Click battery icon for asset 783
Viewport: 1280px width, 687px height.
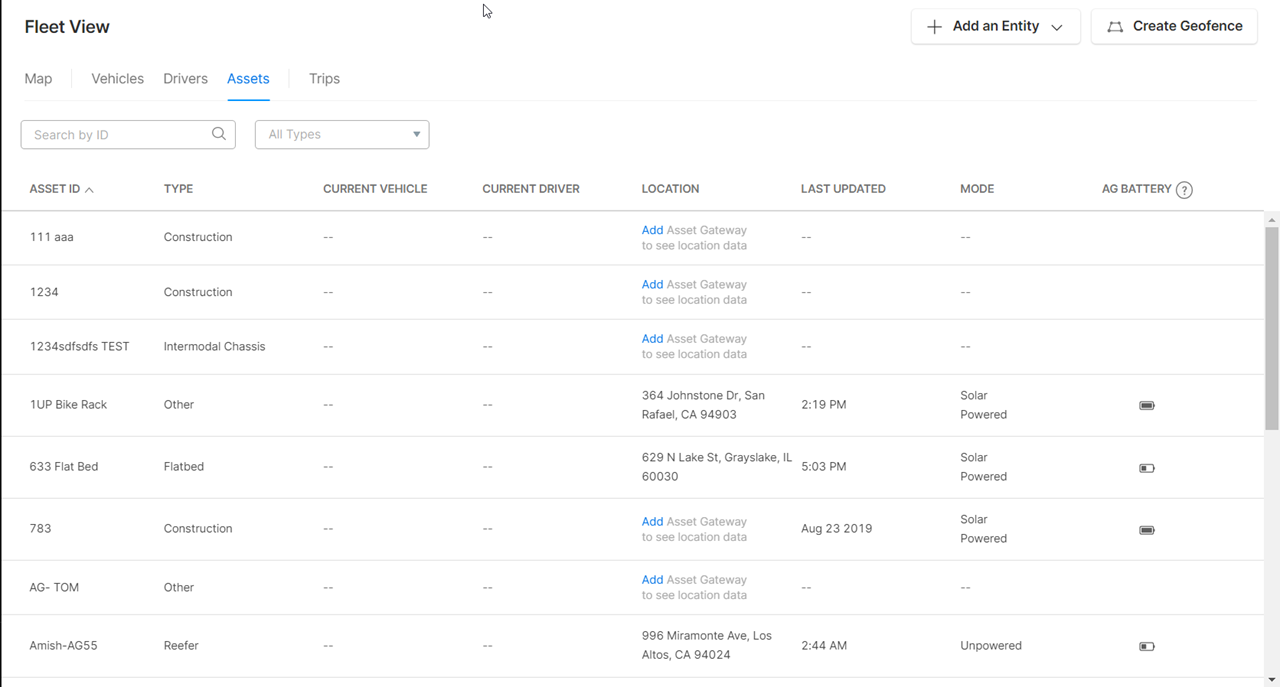(1147, 530)
